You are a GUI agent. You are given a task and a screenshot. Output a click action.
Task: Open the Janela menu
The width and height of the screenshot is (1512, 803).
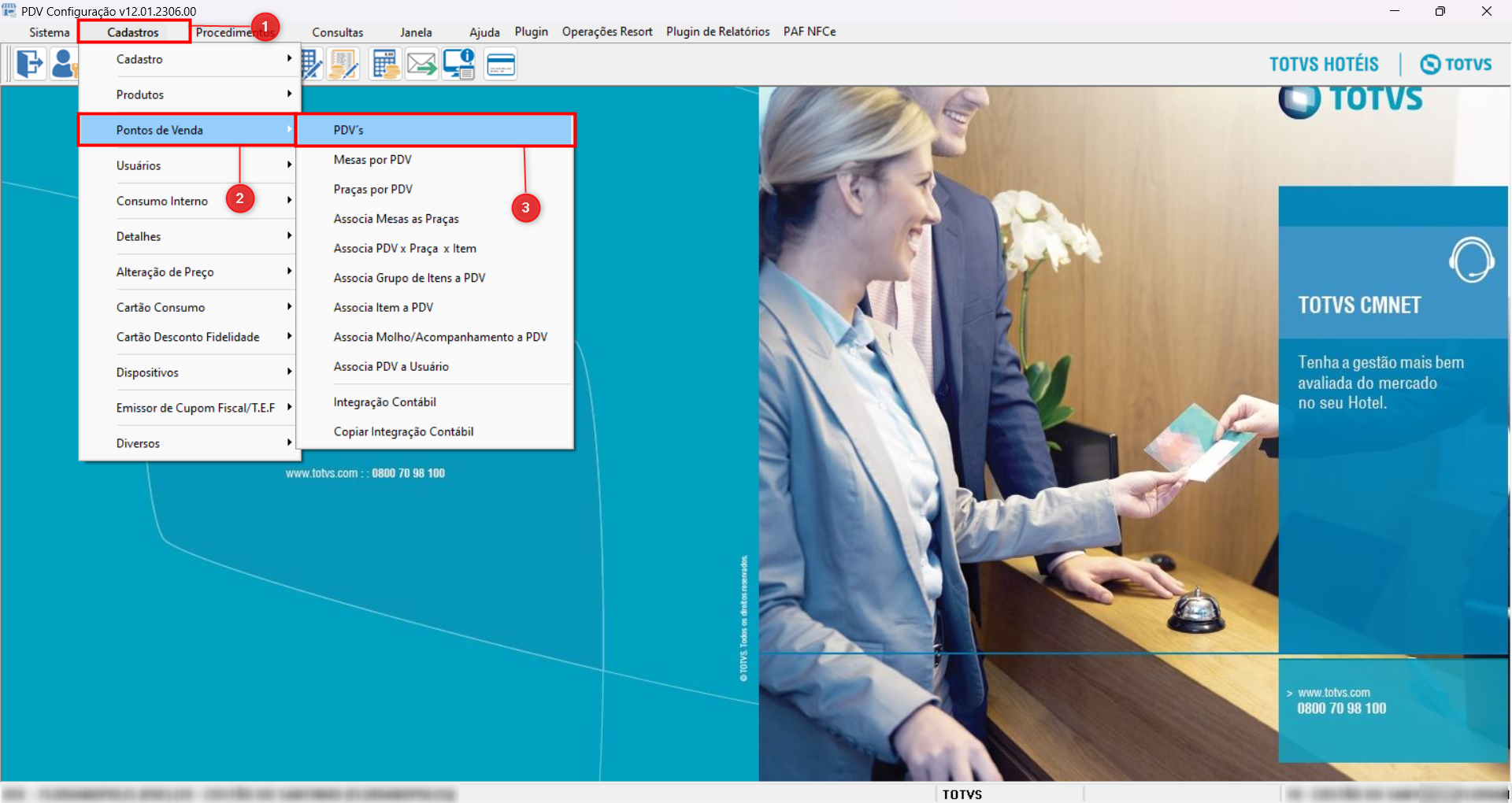click(x=416, y=32)
